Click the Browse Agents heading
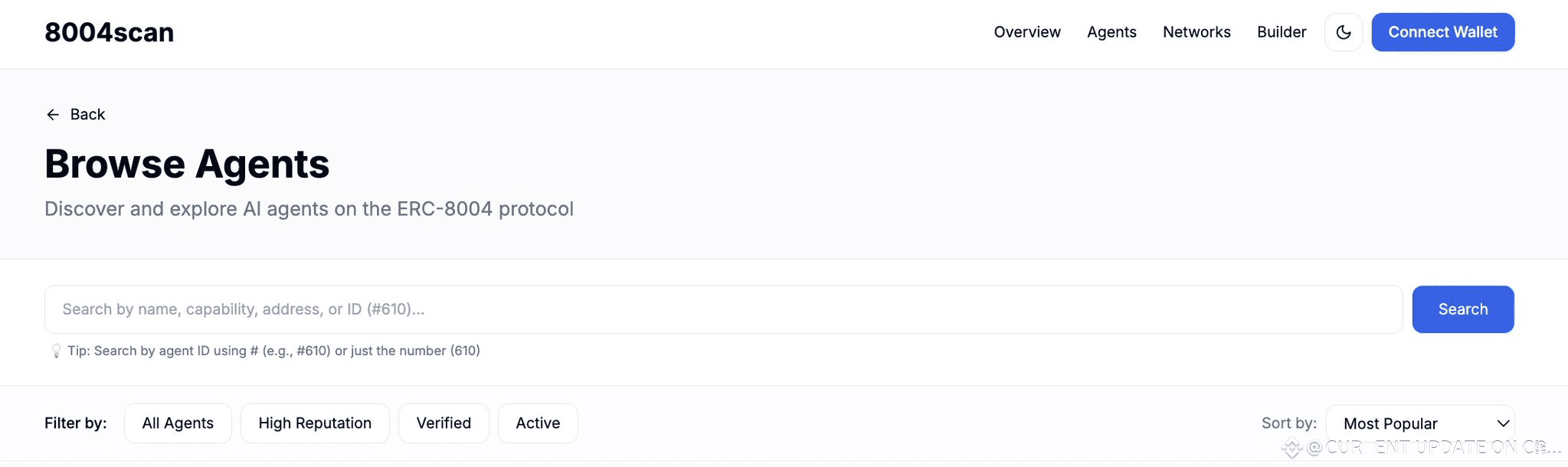Viewport: 1568px width, 467px height. pyautogui.click(x=187, y=164)
